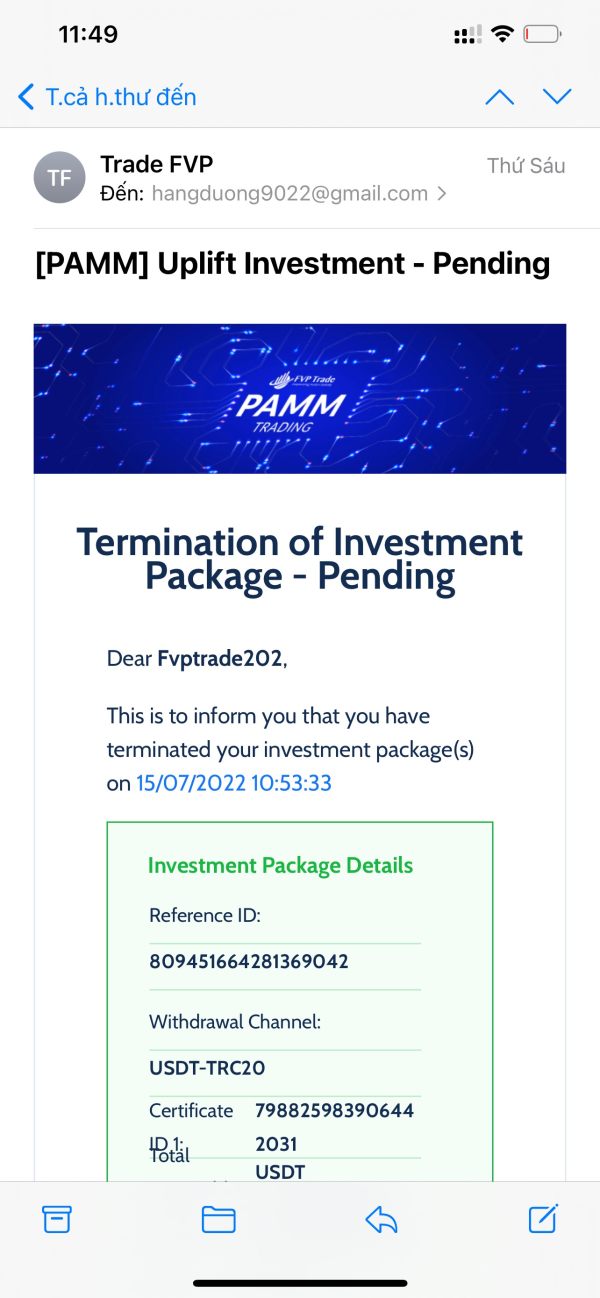
Task: Open sender name Trade FVP
Action: click(157, 164)
